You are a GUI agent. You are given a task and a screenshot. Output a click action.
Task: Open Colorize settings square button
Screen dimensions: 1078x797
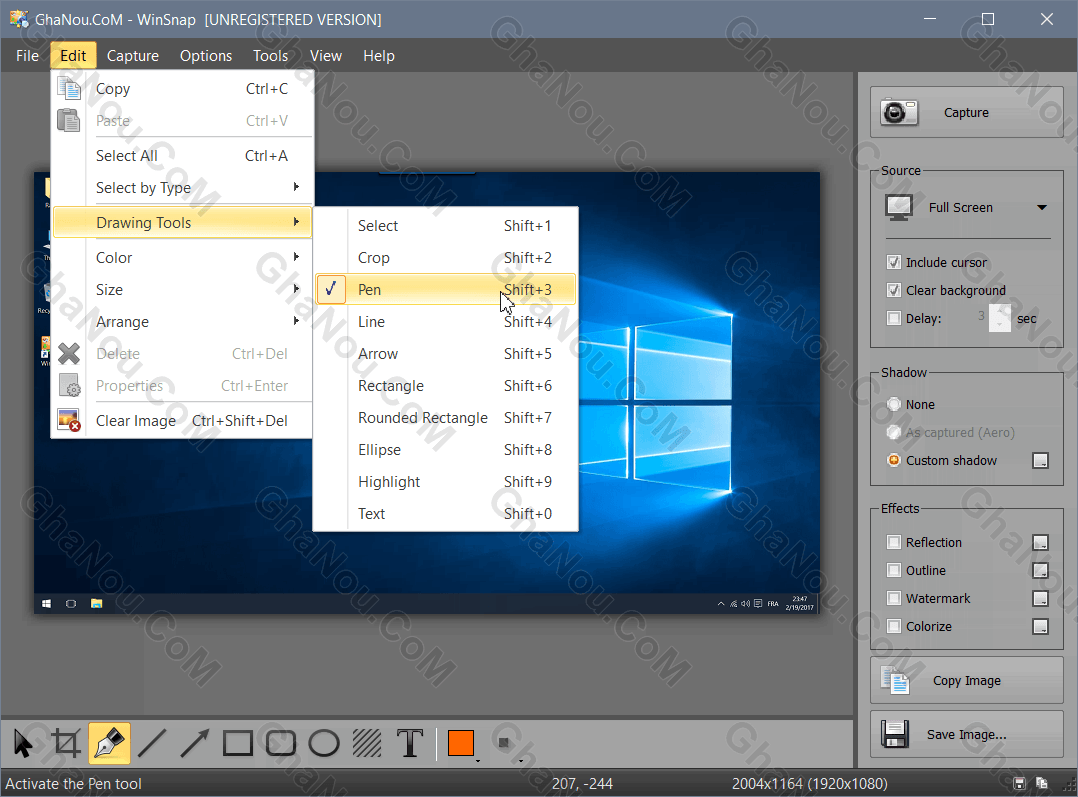point(1041,626)
